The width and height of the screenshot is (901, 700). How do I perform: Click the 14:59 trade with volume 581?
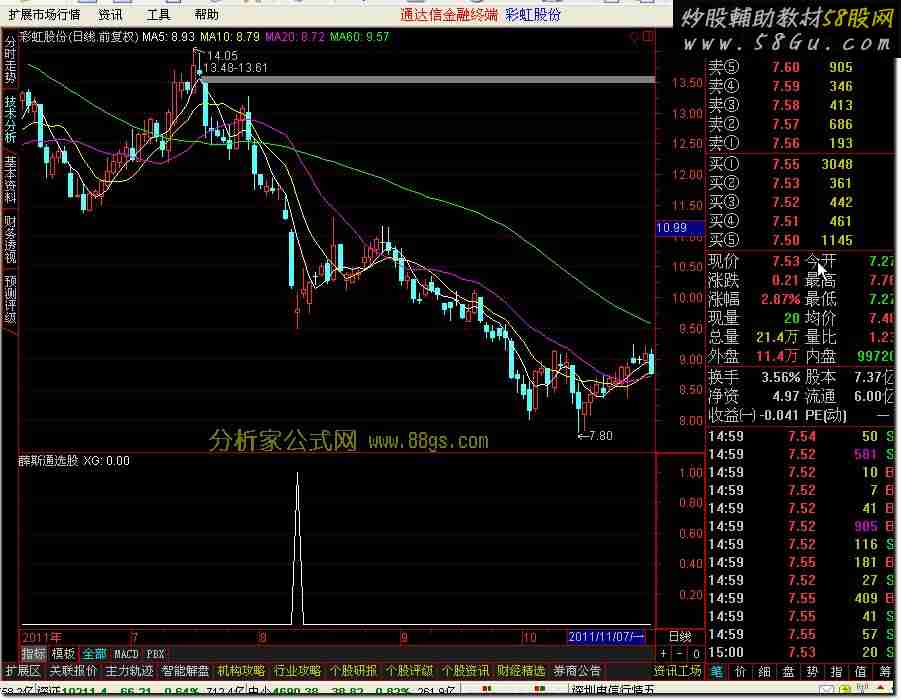[800, 454]
